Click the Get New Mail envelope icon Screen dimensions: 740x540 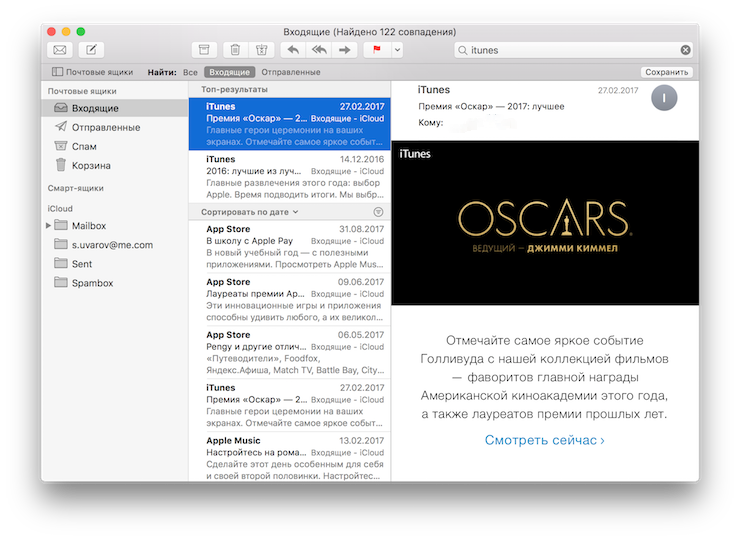(60, 50)
